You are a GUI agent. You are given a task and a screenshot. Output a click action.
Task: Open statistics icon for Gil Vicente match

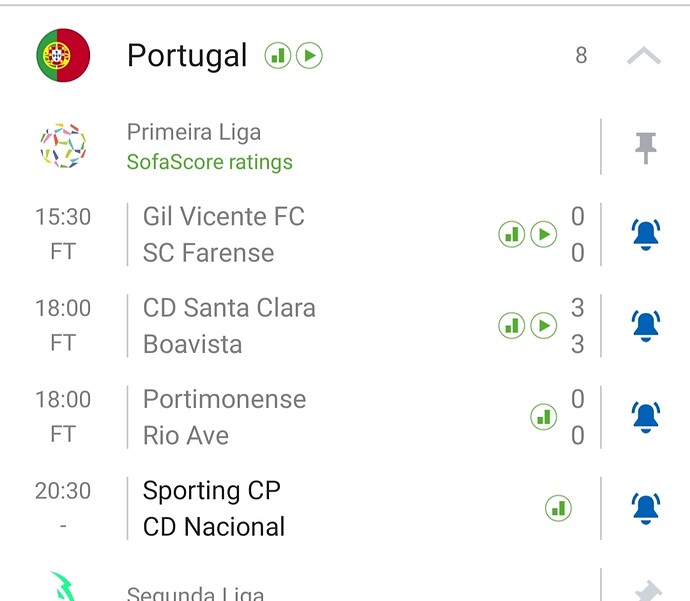click(511, 235)
